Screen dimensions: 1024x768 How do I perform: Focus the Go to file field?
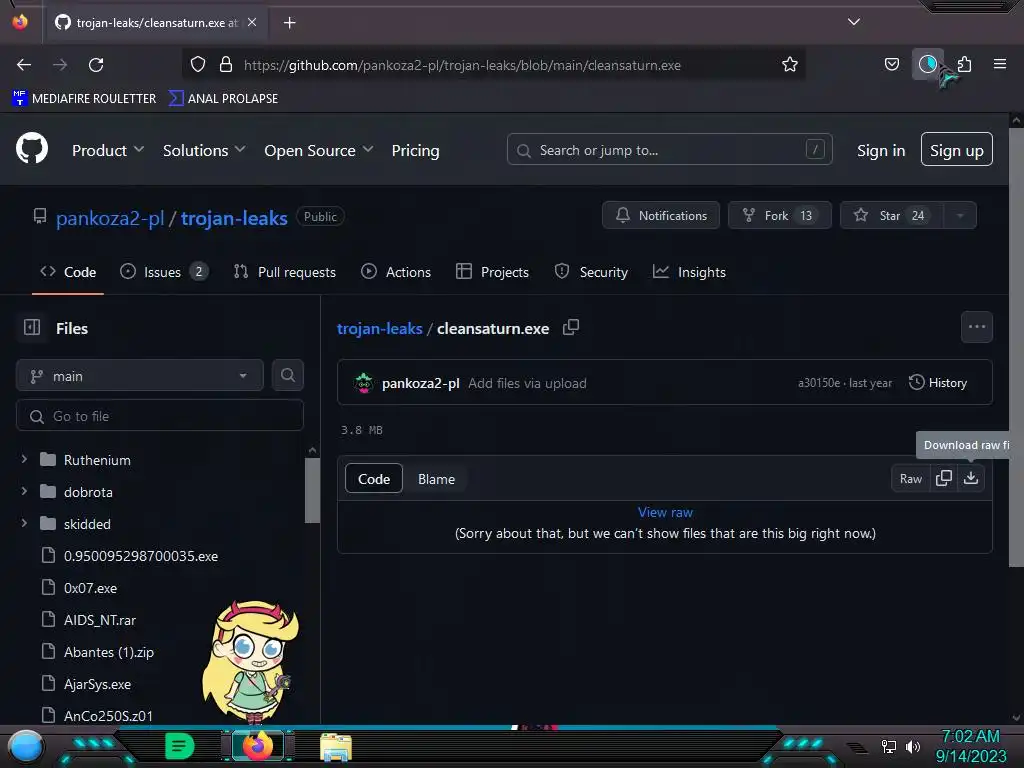point(160,416)
